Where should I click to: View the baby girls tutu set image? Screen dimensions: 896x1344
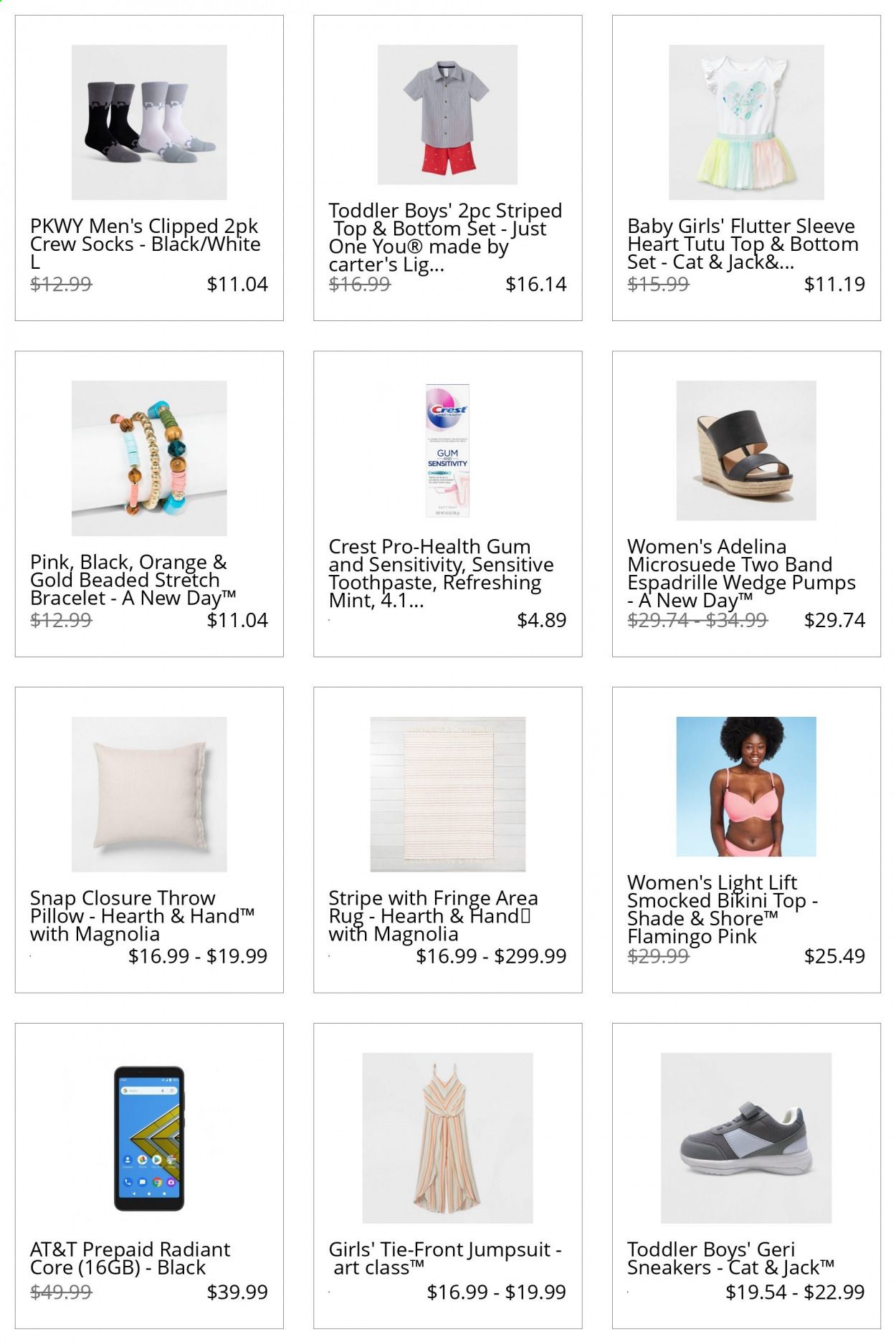point(746,122)
